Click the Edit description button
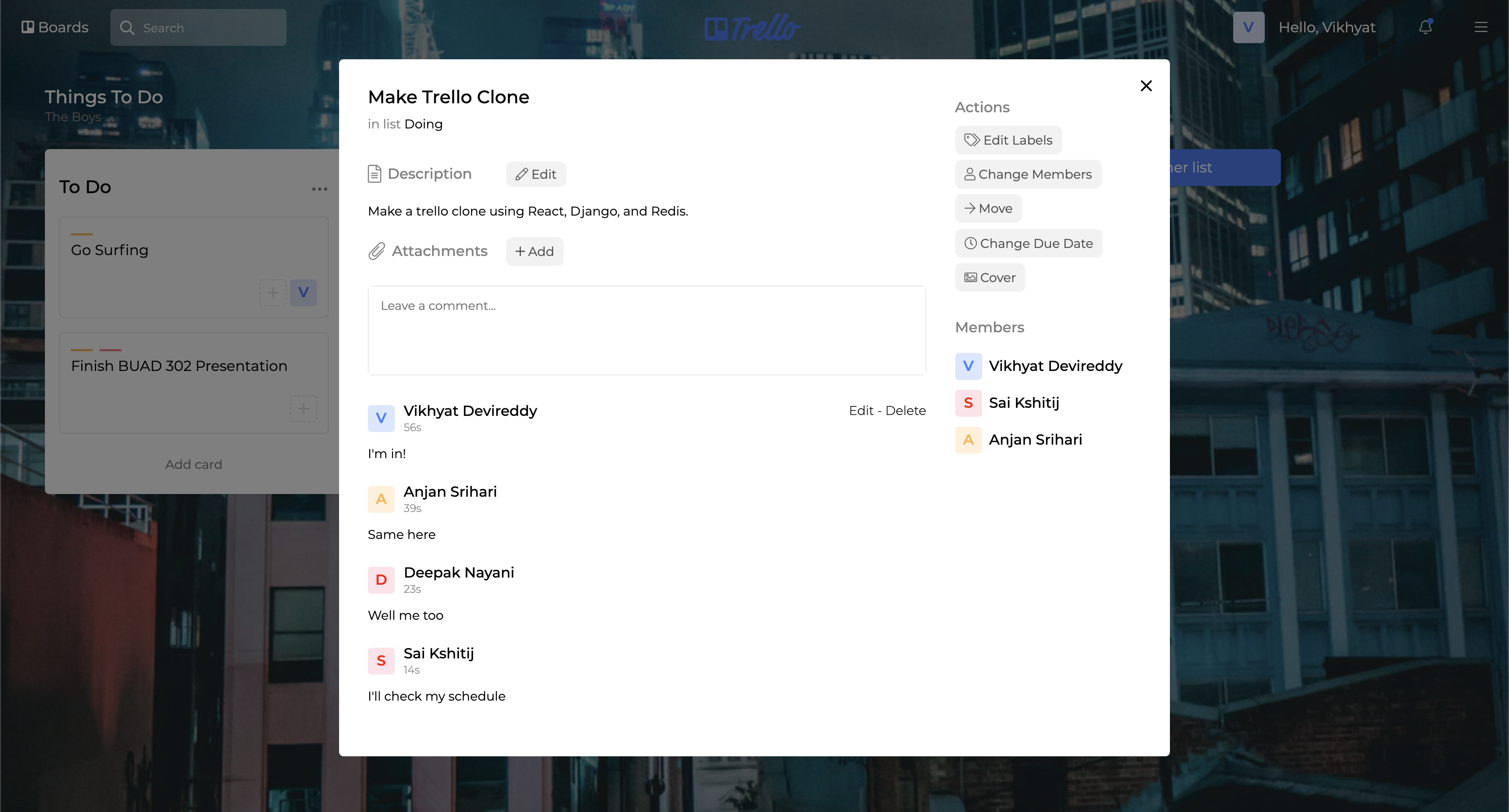This screenshot has width=1509, height=812. (536, 174)
